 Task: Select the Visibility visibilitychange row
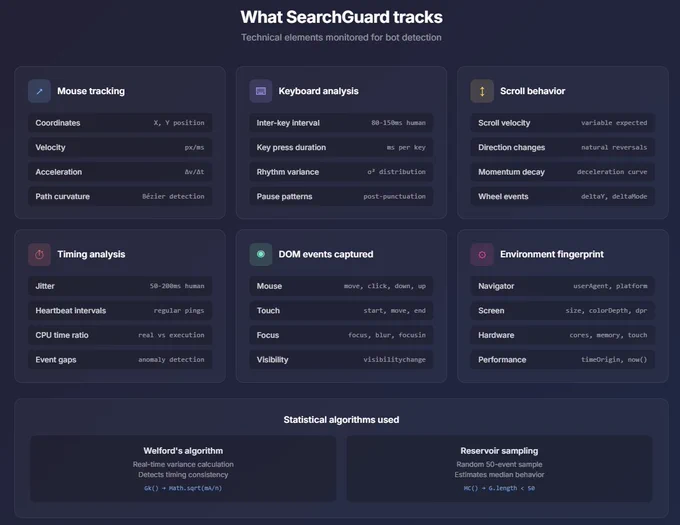click(x=341, y=360)
